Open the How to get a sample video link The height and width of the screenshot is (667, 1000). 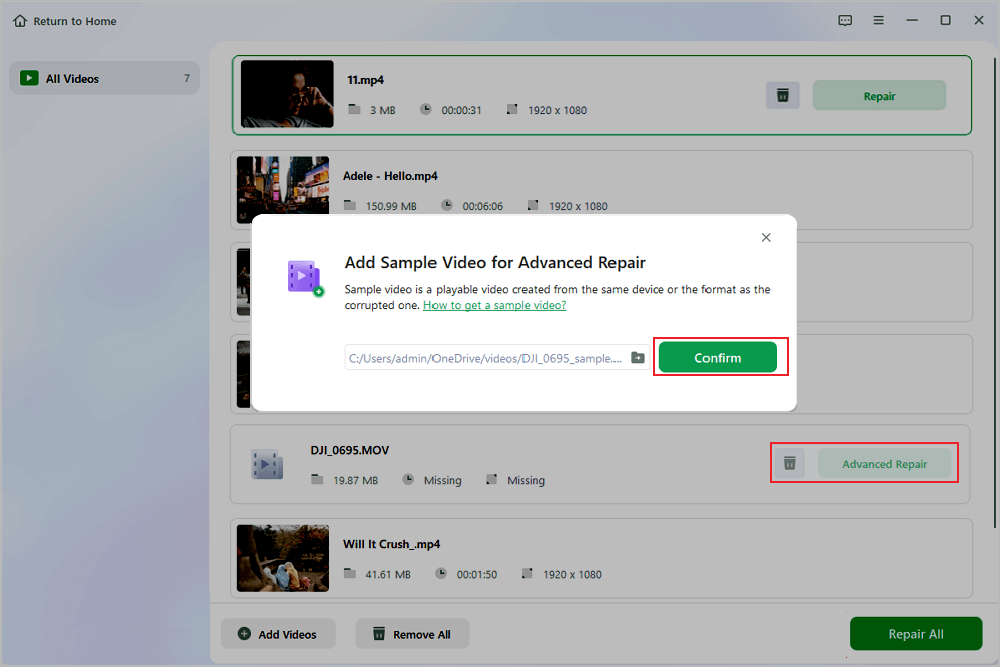coord(494,305)
